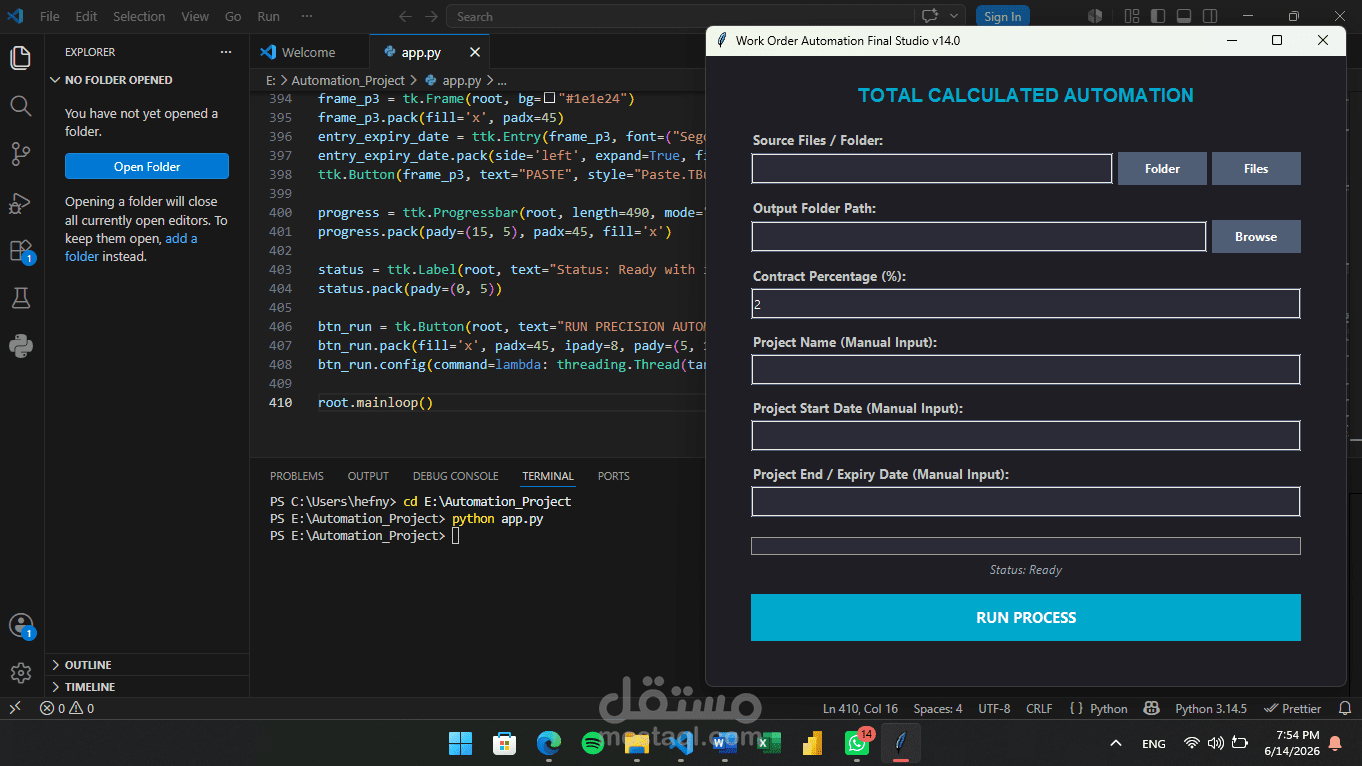This screenshot has width=1362, height=766.
Task: Click app.py in the breadcrumb path
Action: [461, 80]
